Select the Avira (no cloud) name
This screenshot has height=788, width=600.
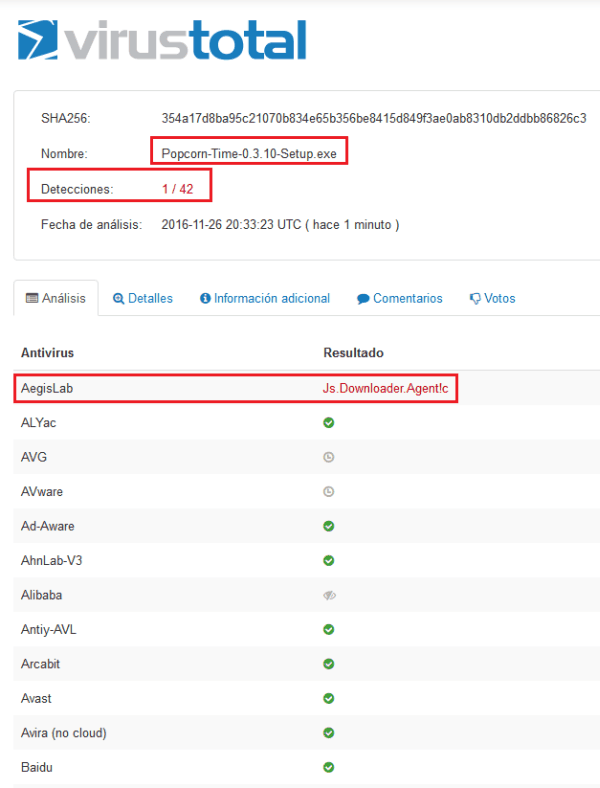[x=64, y=733]
